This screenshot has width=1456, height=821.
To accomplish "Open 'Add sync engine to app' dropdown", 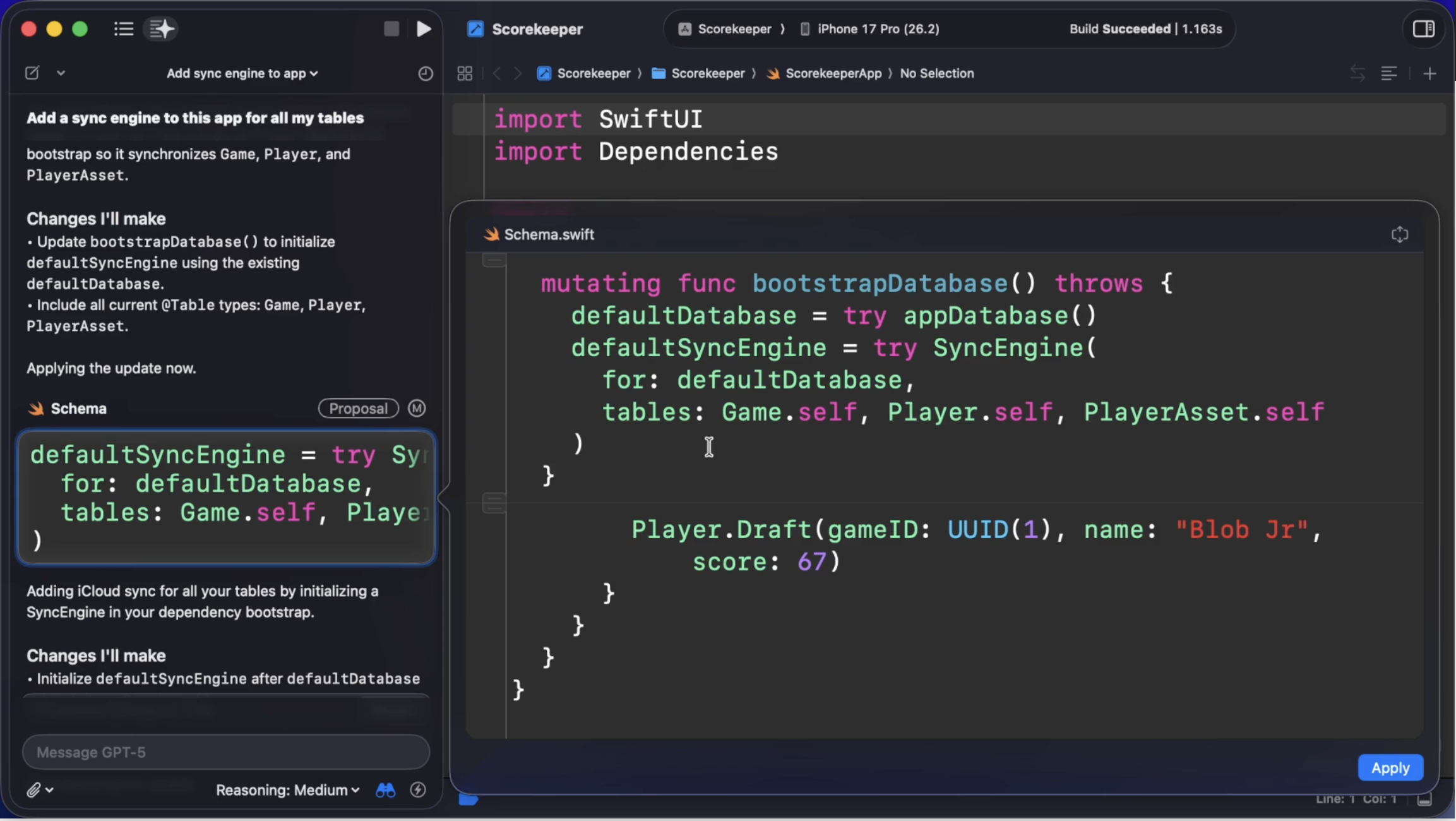I will tap(242, 73).
